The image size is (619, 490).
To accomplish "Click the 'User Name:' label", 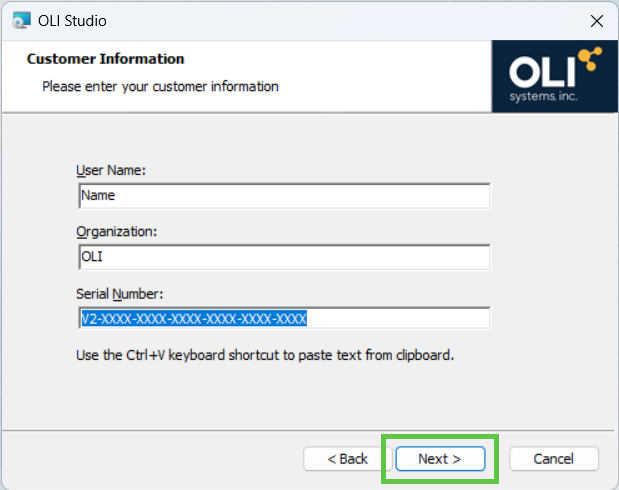I will click(111, 170).
